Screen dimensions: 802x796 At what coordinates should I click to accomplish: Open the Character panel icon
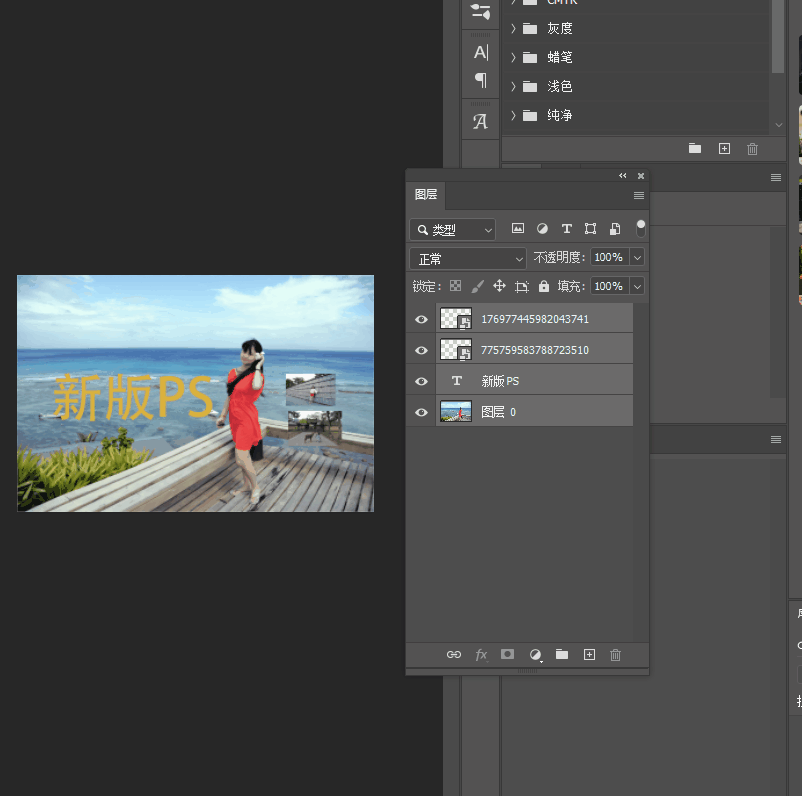[x=481, y=52]
